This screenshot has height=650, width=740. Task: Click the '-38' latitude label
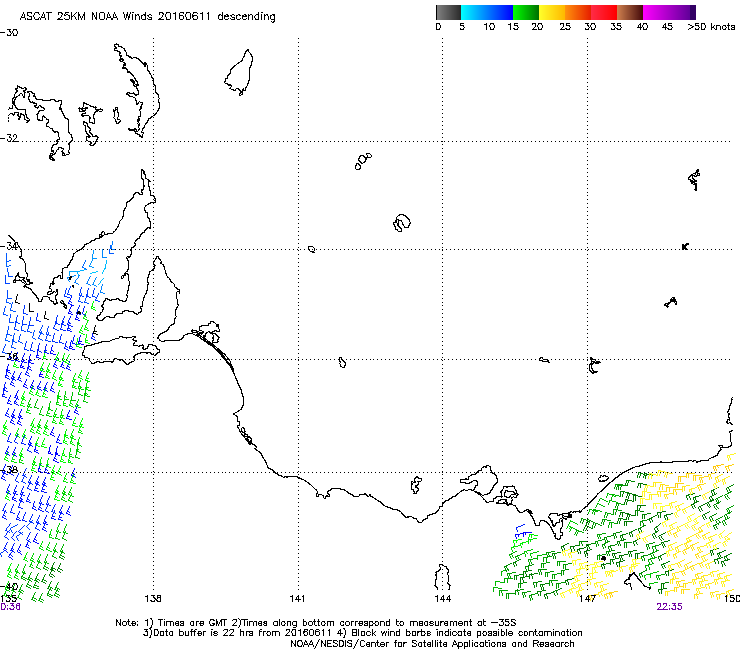pyautogui.click(x=9, y=470)
